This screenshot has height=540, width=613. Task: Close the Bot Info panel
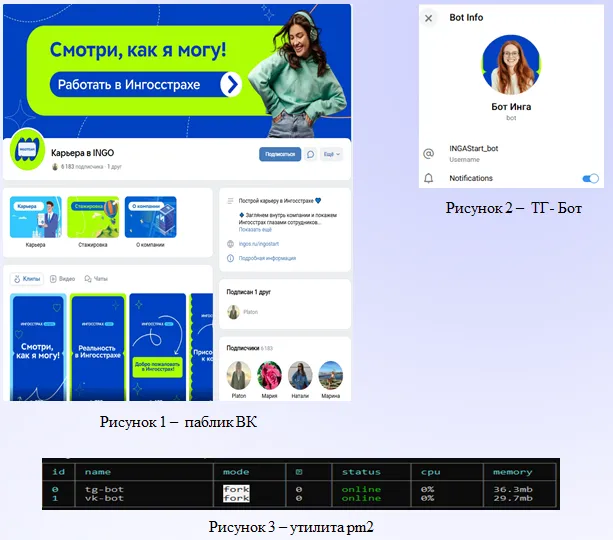click(x=429, y=18)
